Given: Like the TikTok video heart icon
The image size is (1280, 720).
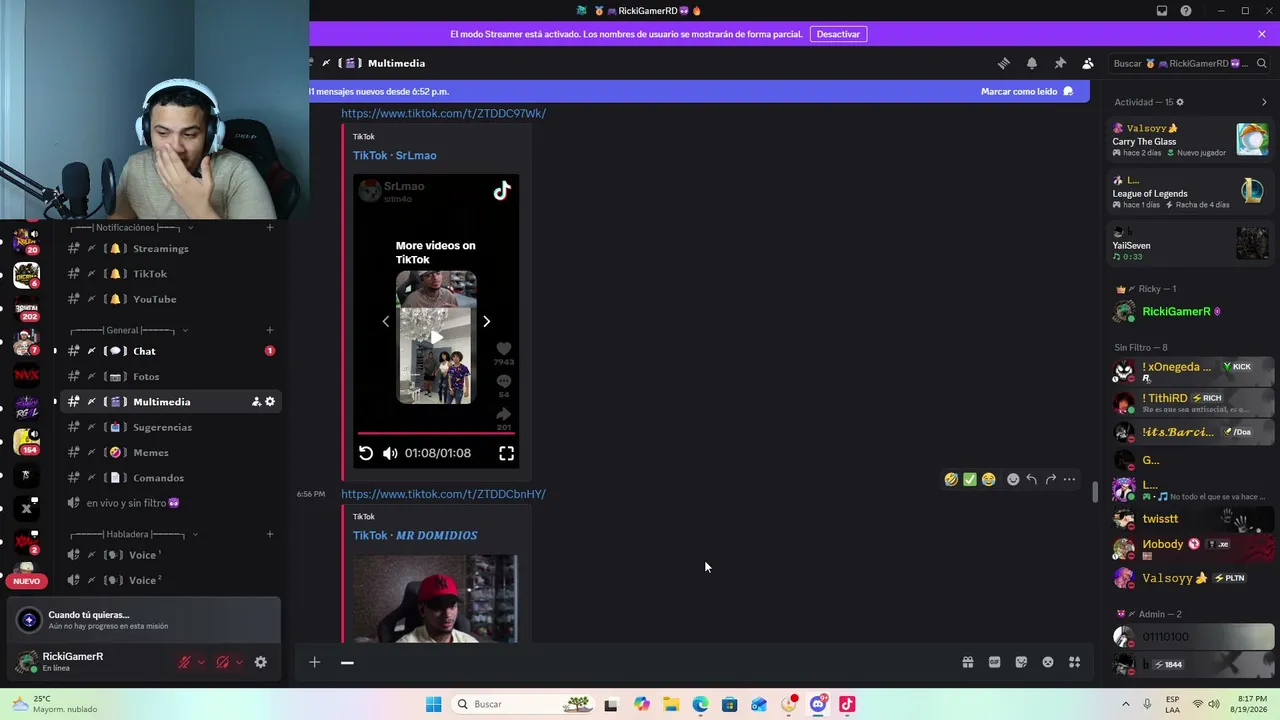Looking at the screenshot, I should (x=503, y=349).
